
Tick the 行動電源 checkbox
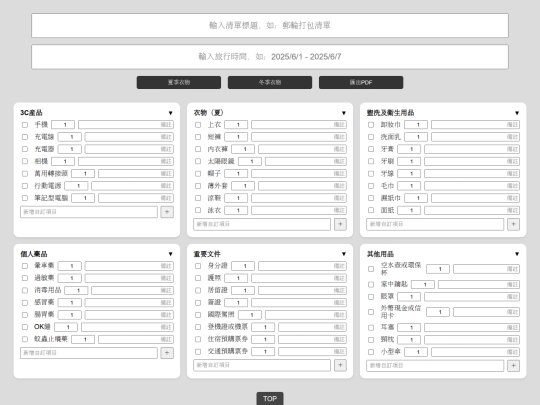25,186
